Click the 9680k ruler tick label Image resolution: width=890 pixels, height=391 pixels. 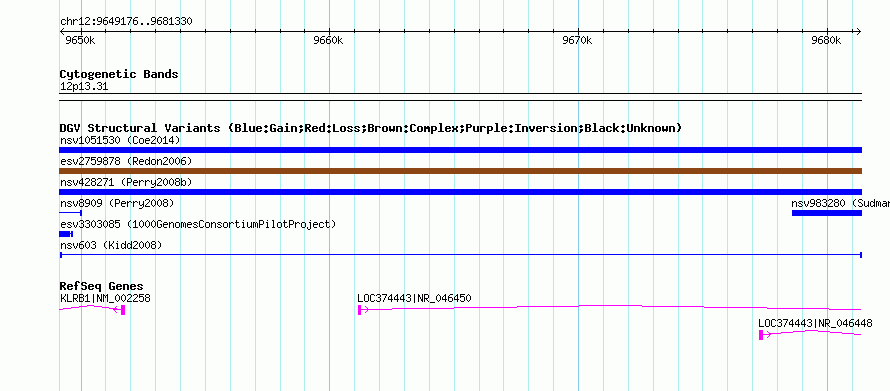pos(826,40)
